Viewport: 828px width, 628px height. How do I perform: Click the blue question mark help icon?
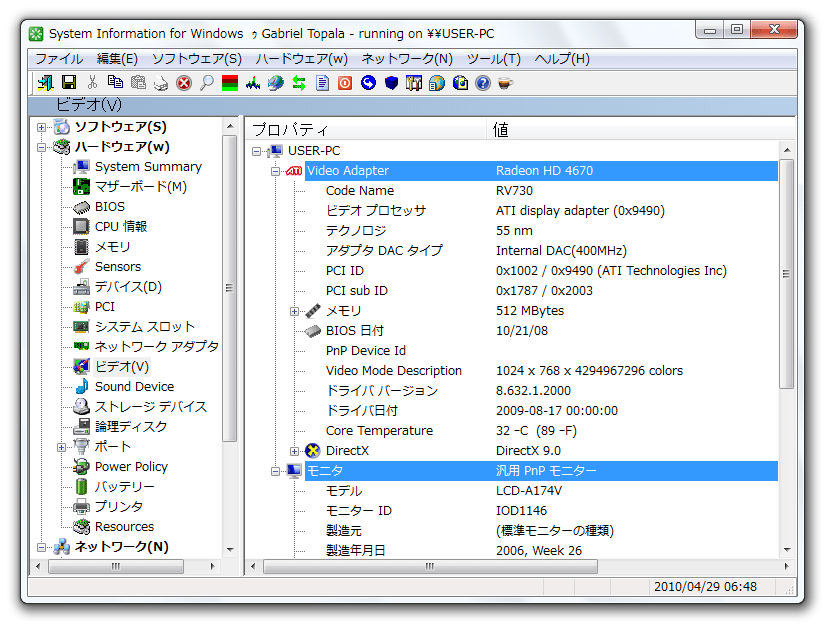click(x=483, y=83)
